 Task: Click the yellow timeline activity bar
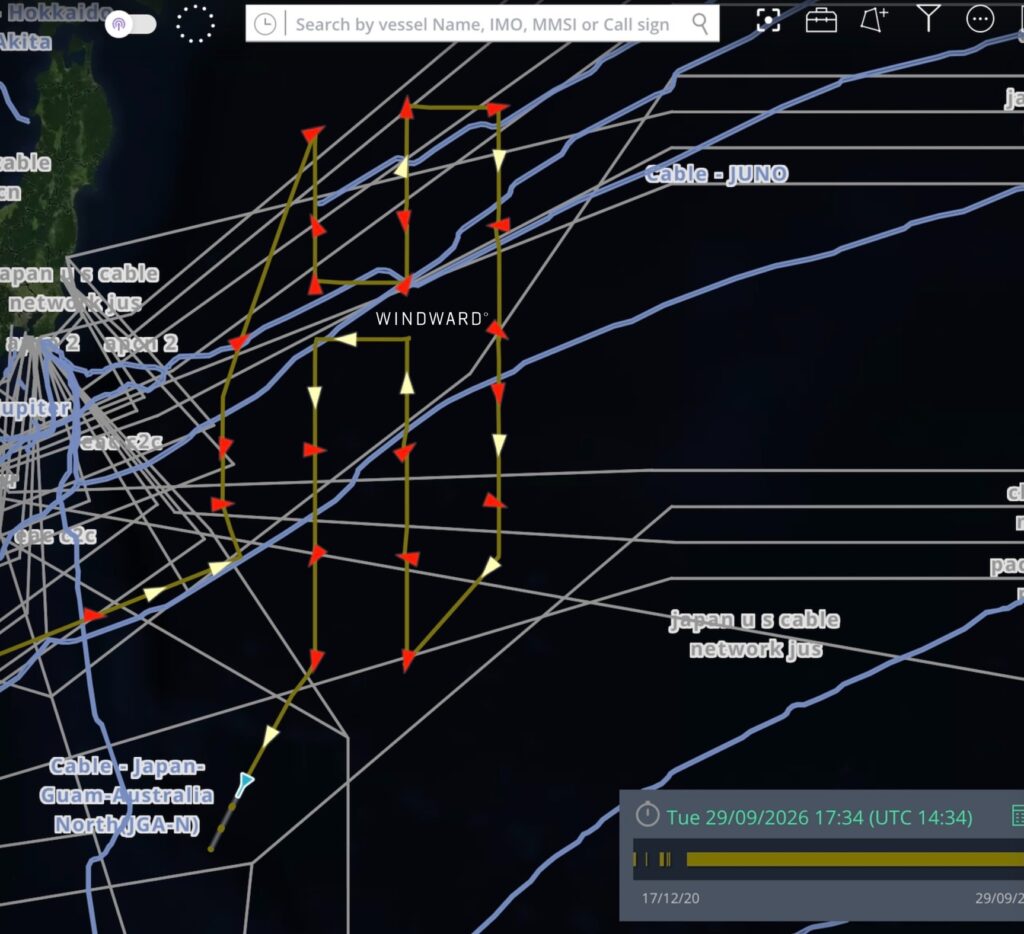tap(854, 860)
